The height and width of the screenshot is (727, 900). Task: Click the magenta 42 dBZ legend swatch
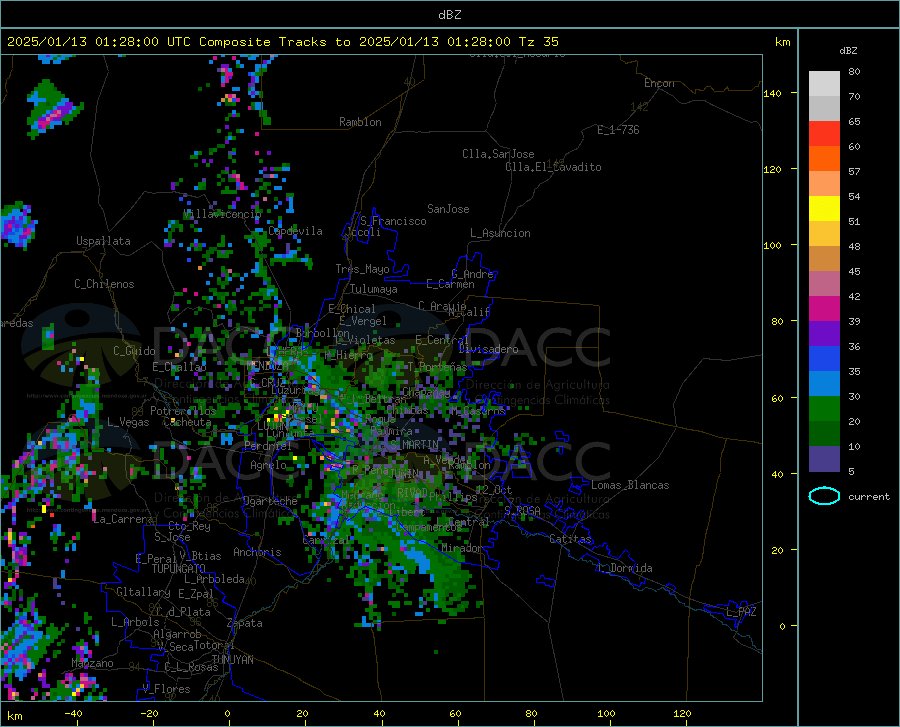pyautogui.click(x=824, y=309)
